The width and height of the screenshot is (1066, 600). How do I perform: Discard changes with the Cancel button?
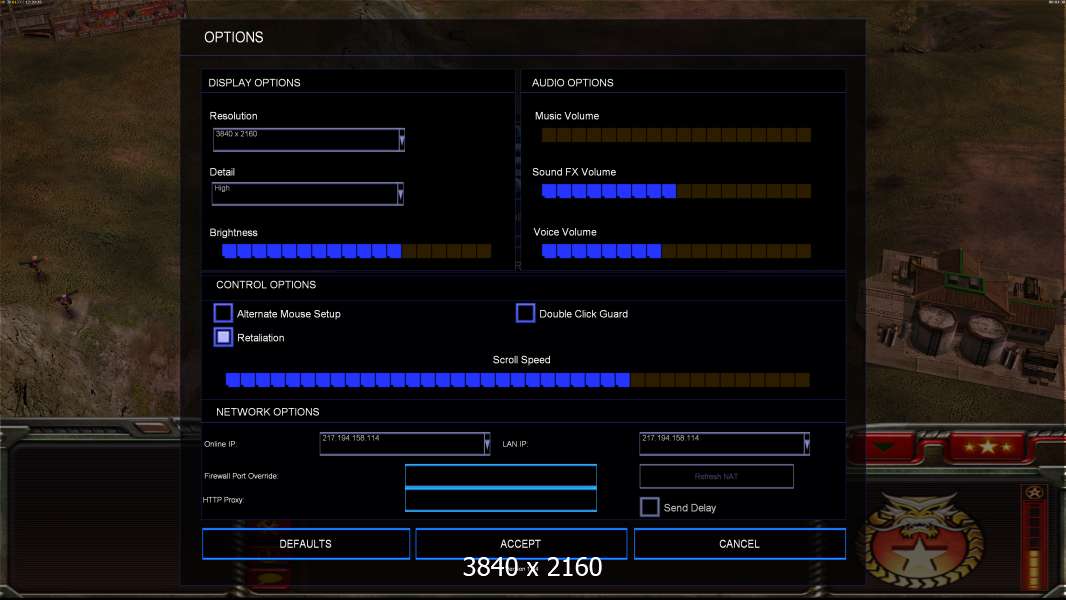coord(740,544)
